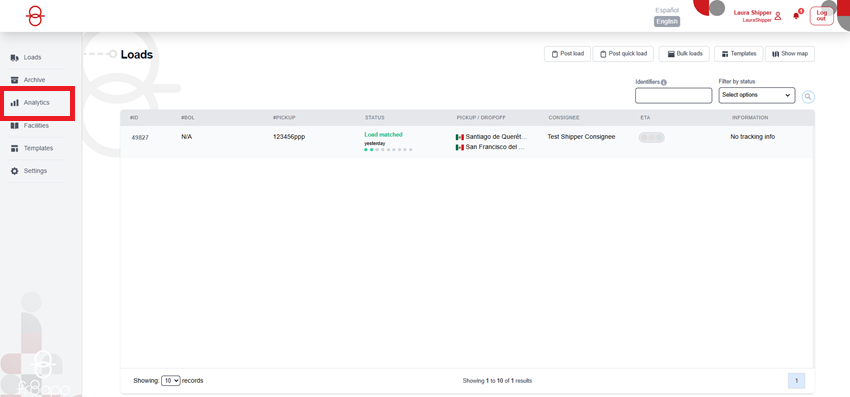The image size is (850, 397).
Task: Show the map view
Action: tap(790, 54)
